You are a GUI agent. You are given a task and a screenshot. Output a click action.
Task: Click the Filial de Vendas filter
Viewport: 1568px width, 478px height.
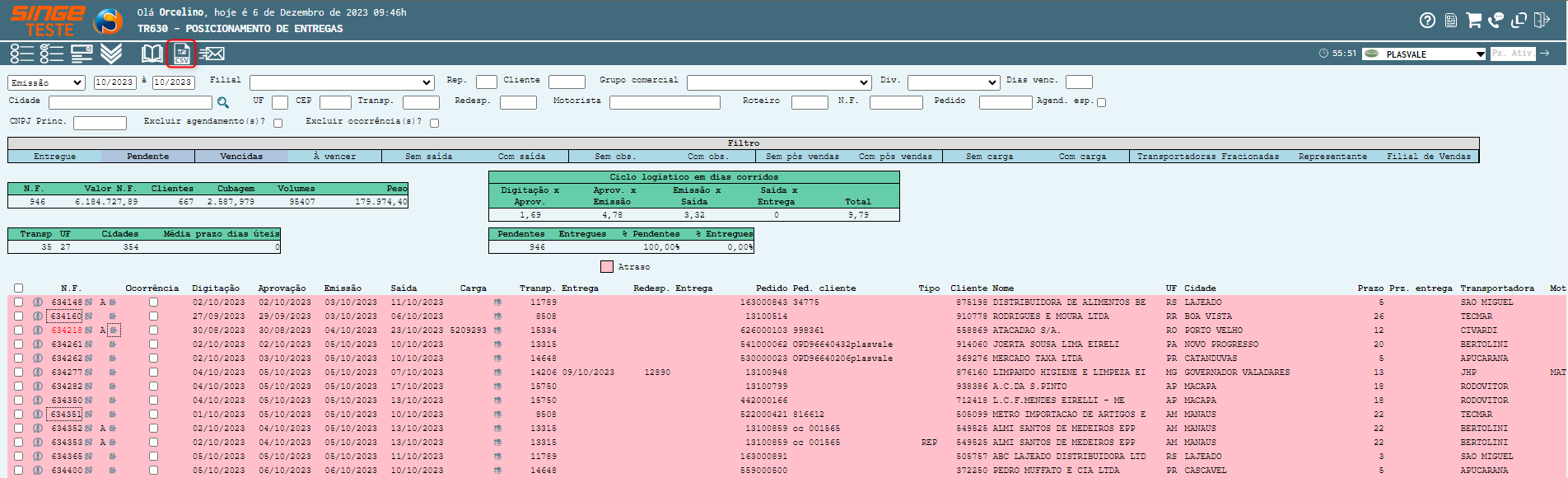pyautogui.click(x=1428, y=157)
